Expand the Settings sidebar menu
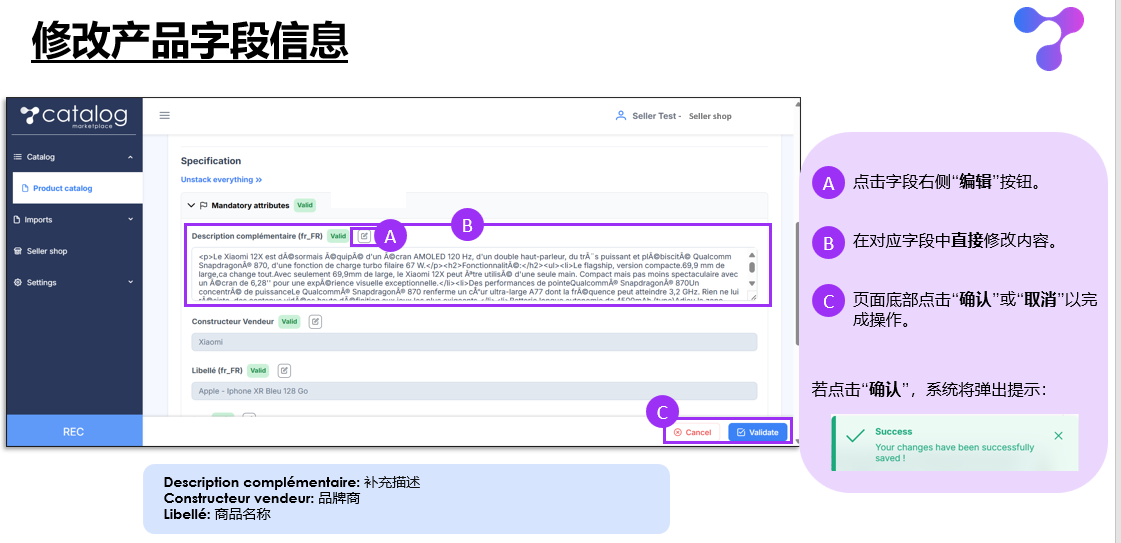 [130, 283]
